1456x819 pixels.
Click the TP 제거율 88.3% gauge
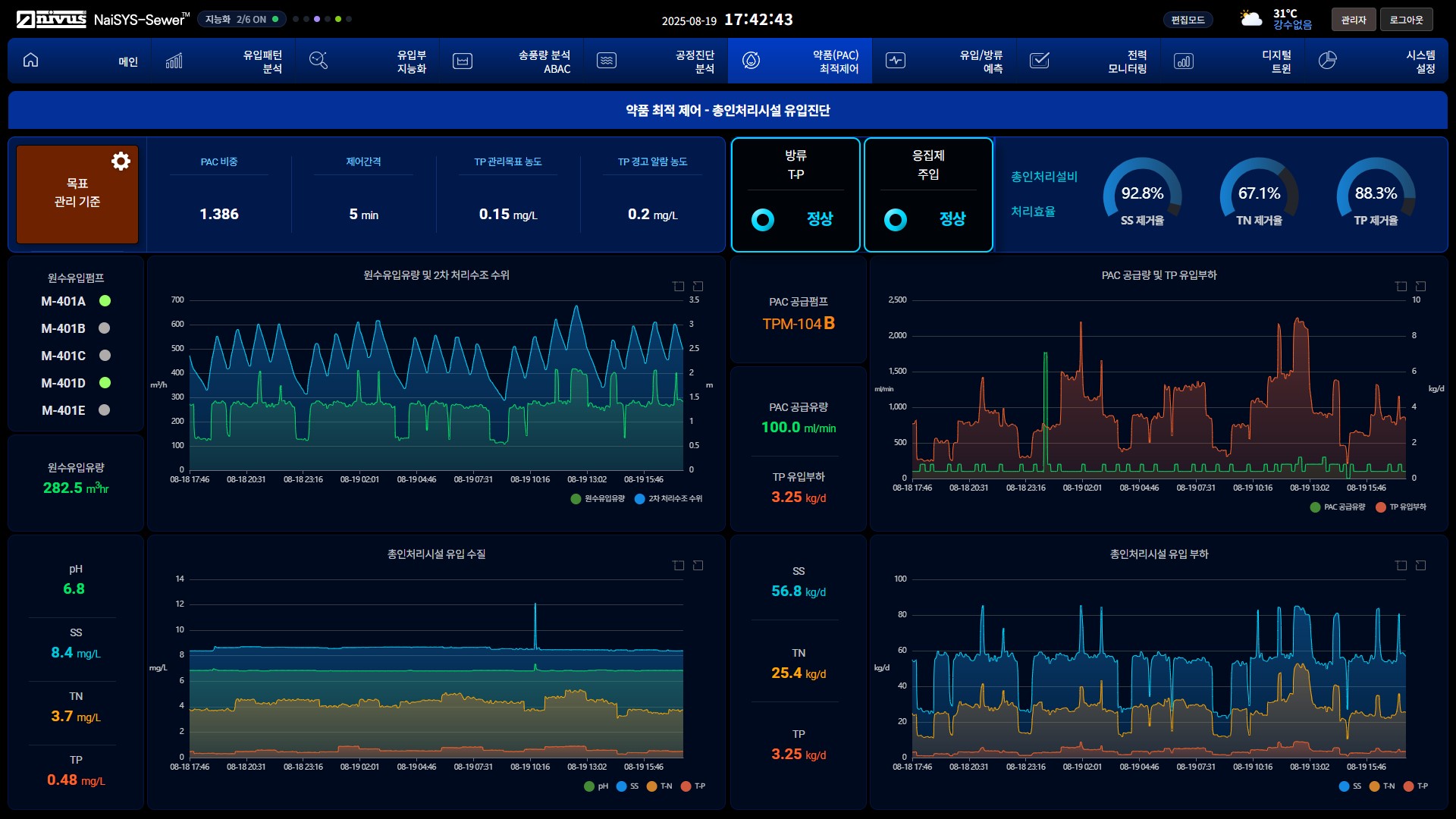tap(1375, 193)
